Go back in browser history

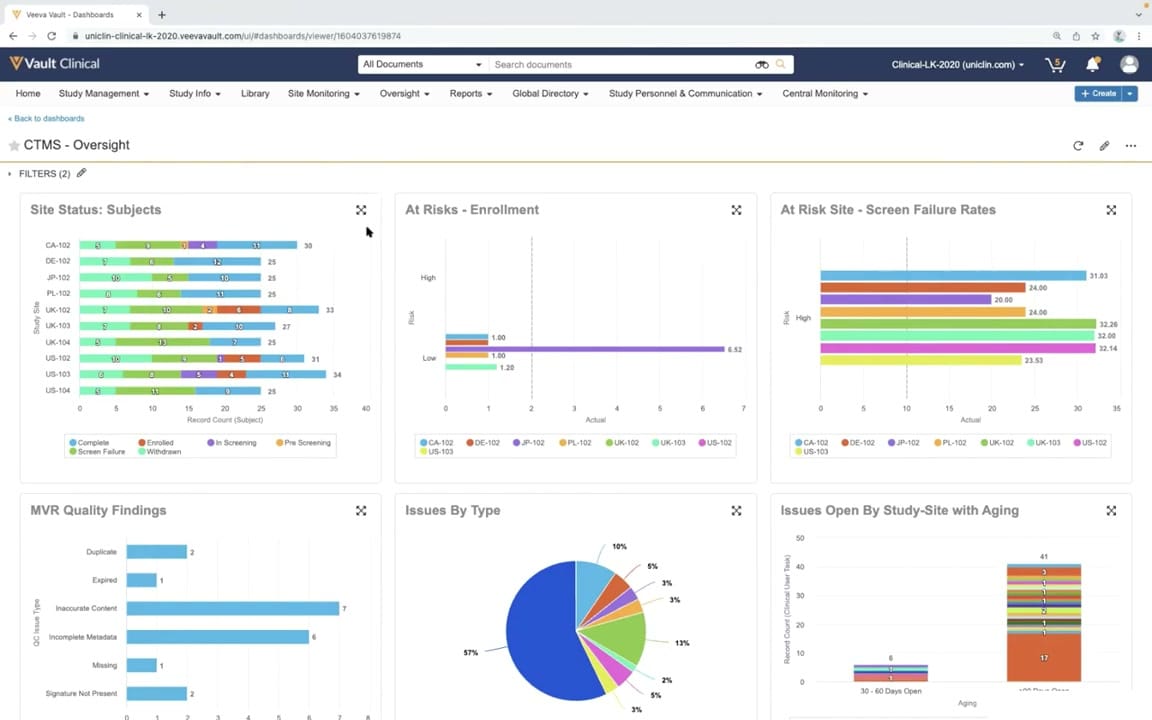point(13,35)
